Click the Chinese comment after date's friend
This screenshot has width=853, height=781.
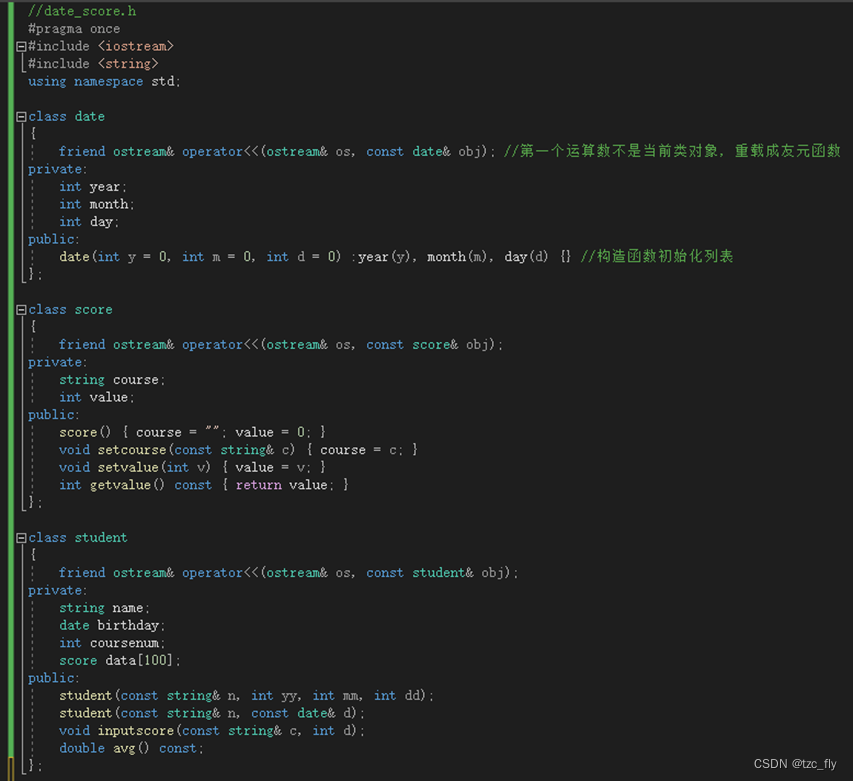tap(672, 151)
